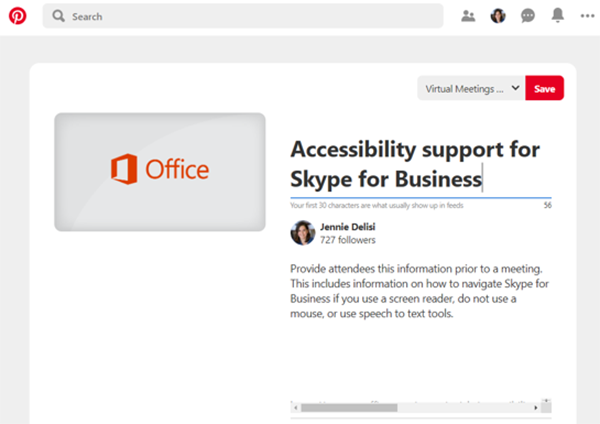Open the following people icon

click(468, 16)
